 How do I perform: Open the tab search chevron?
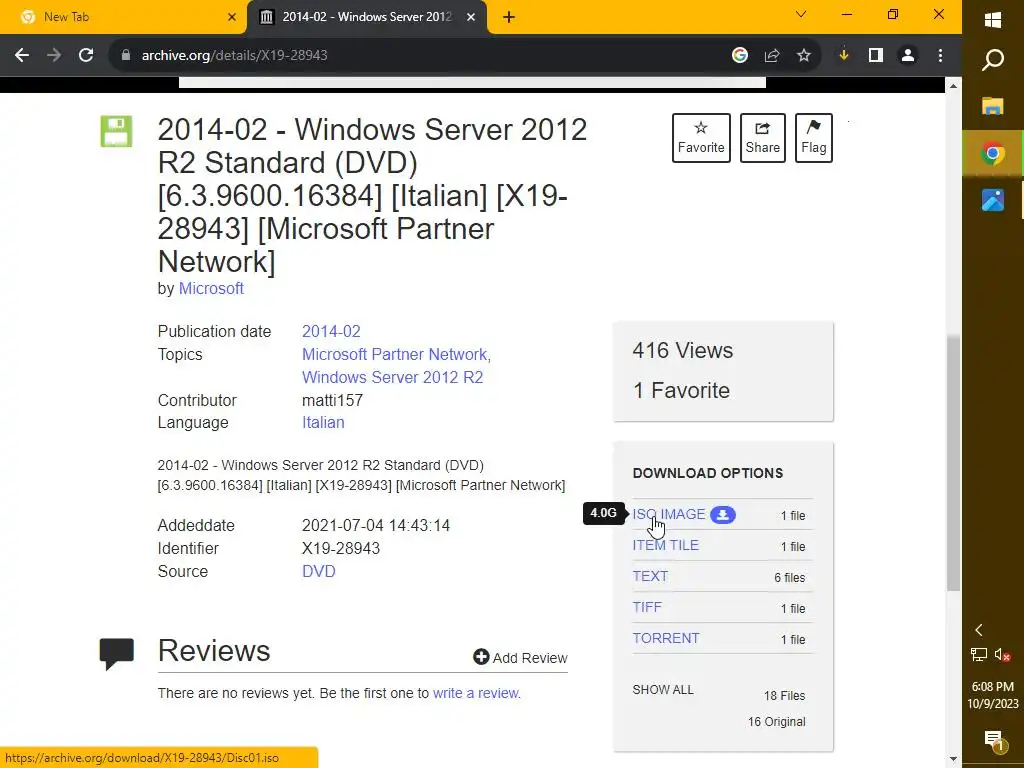point(801,14)
